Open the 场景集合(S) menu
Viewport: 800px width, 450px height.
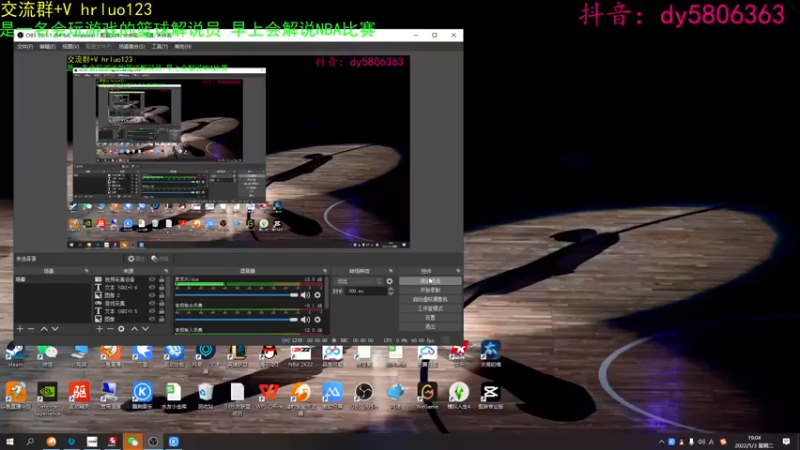click(x=132, y=46)
